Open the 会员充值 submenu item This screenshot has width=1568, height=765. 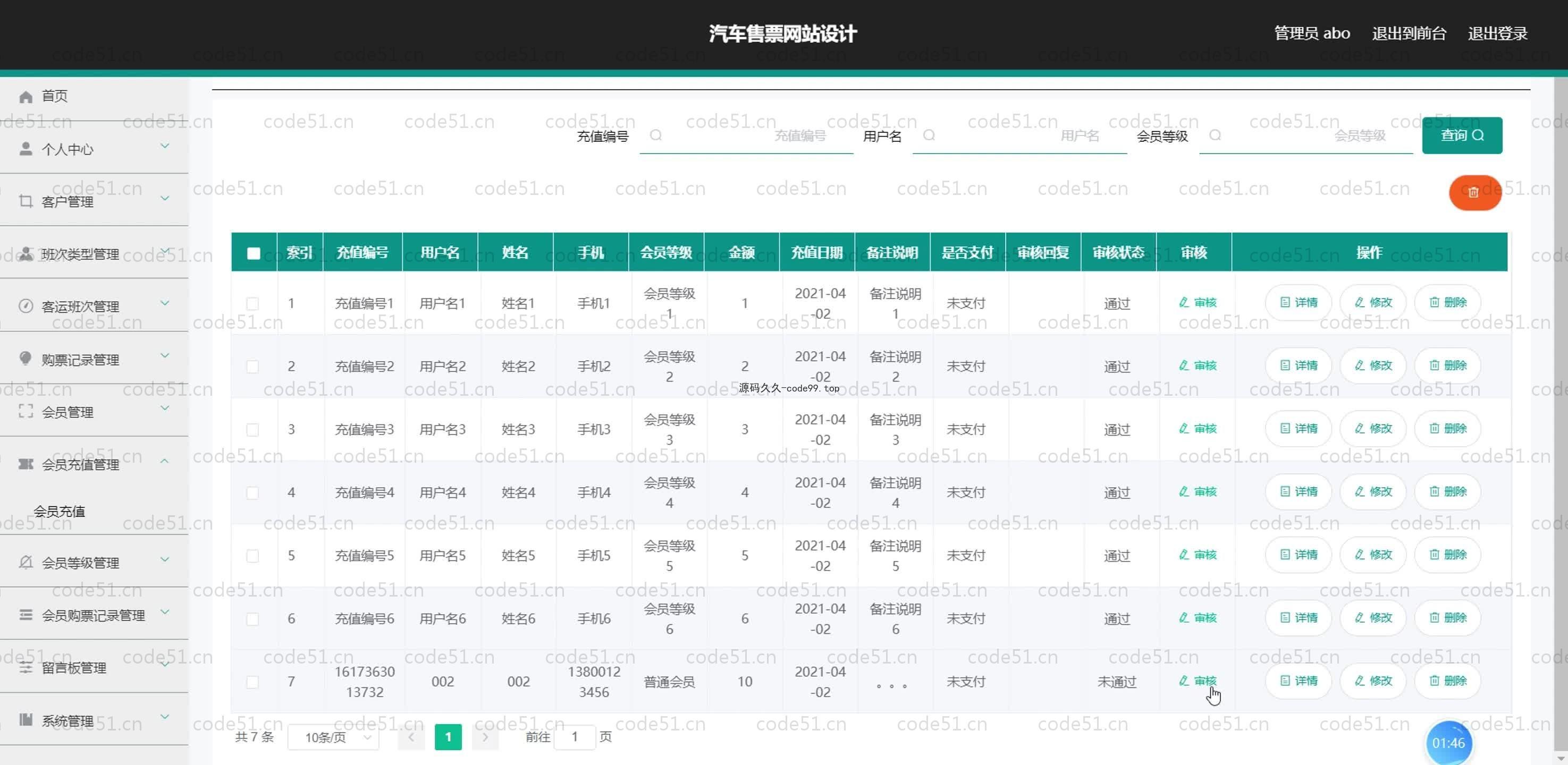59,511
